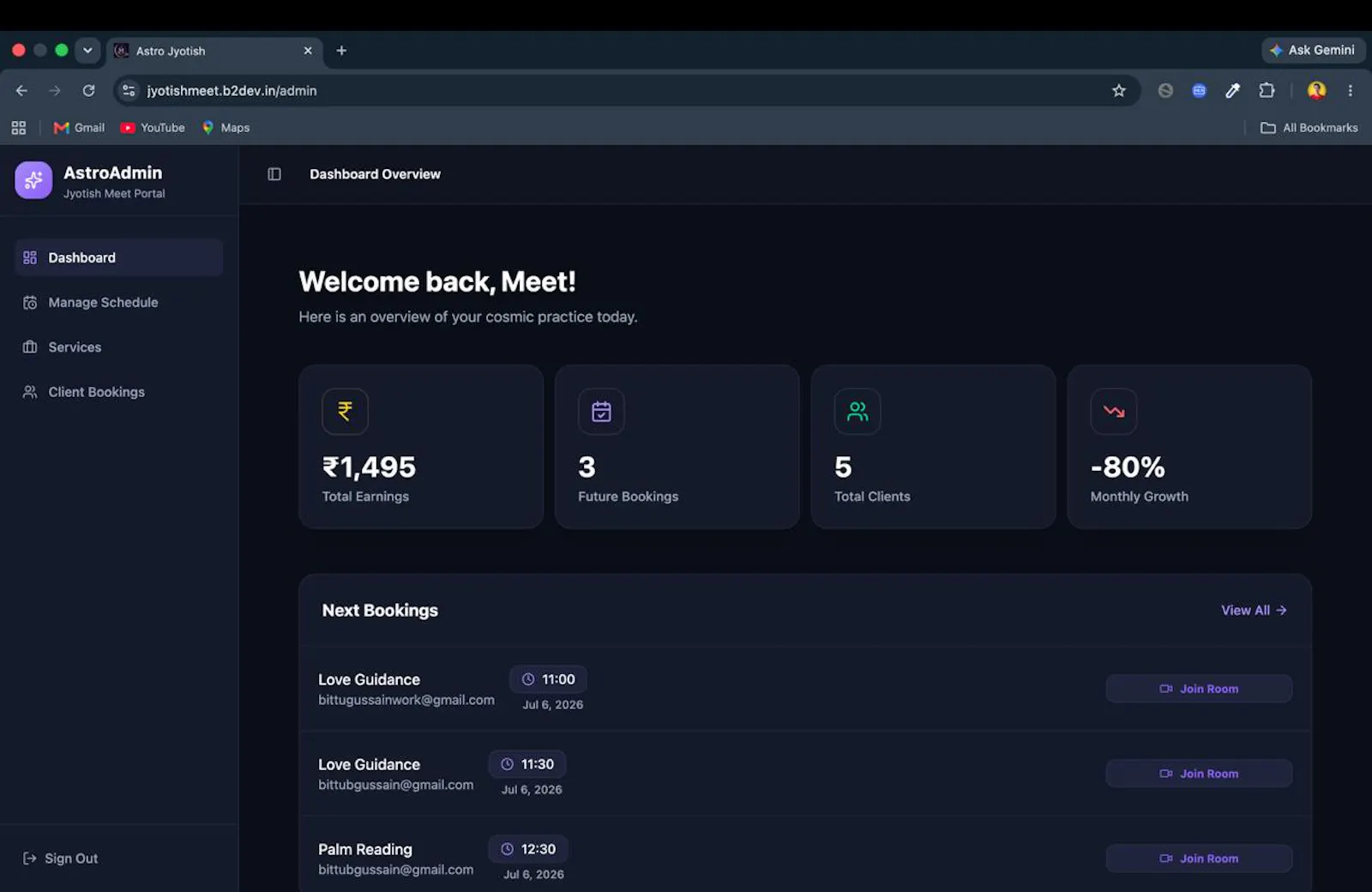Join Room for the 11:00 Love Guidance booking

(x=1199, y=688)
